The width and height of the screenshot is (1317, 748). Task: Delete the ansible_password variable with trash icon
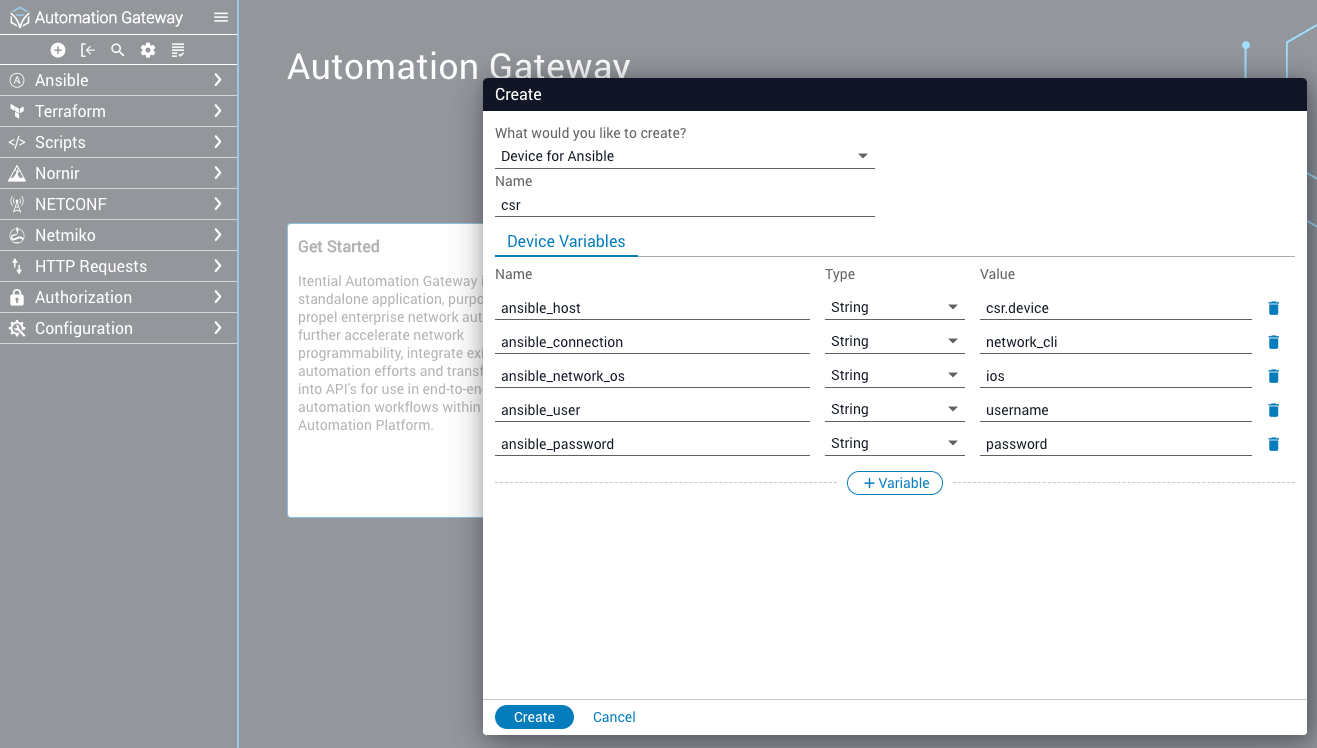pyautogui.click(x=1273, y=444)
